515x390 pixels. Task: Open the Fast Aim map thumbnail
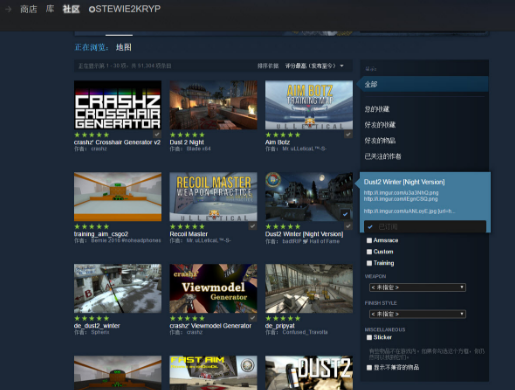[213, 373]
